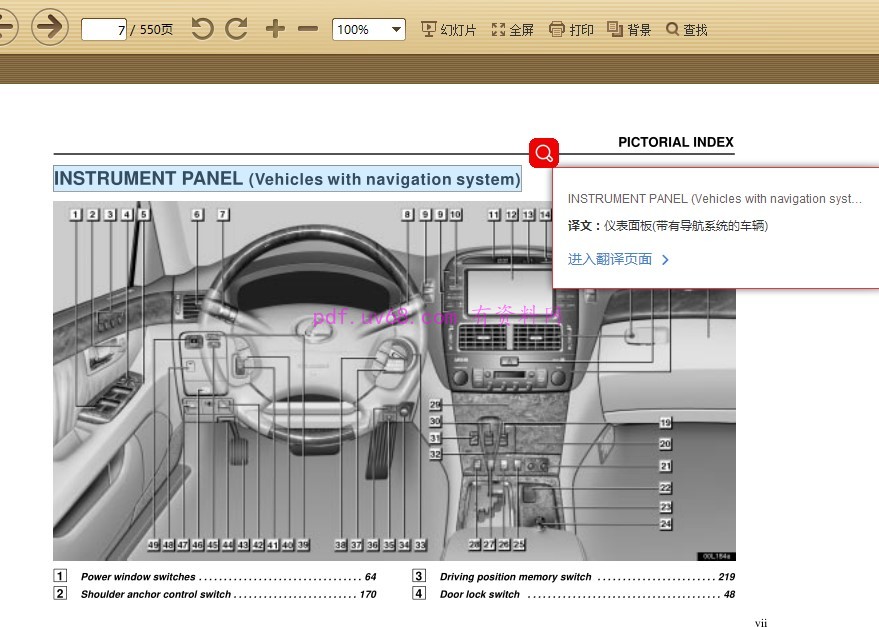Image resolution: width=879 pixels, height=627 pixels.
Task: Rotate the page clockwise
Action: point(236,29)
